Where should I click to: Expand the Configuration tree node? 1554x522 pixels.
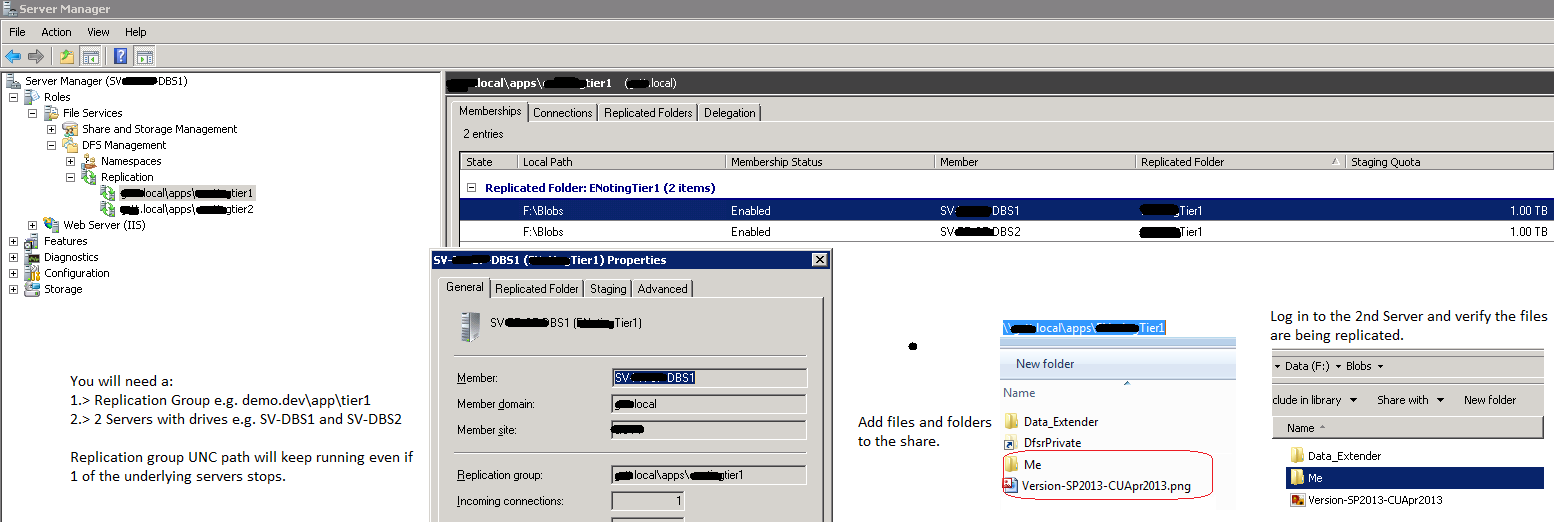pyautogui.click(x=13, y=273)
